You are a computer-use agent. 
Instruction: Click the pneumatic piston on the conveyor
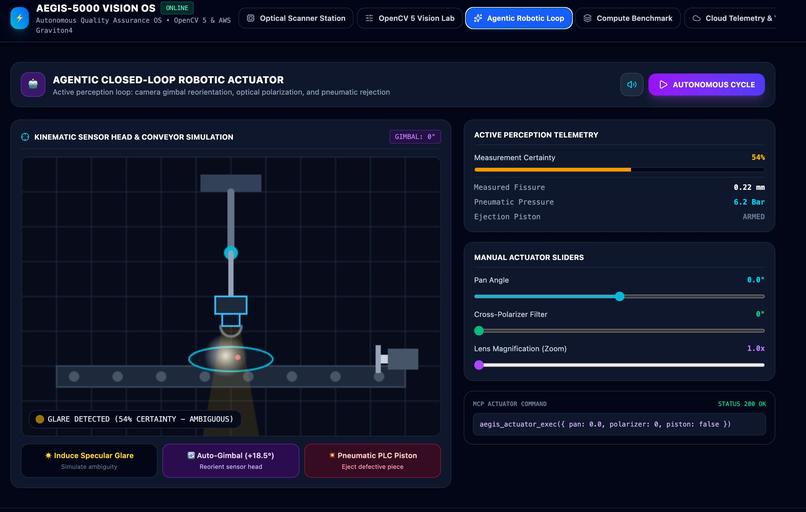tap(396, 358)
